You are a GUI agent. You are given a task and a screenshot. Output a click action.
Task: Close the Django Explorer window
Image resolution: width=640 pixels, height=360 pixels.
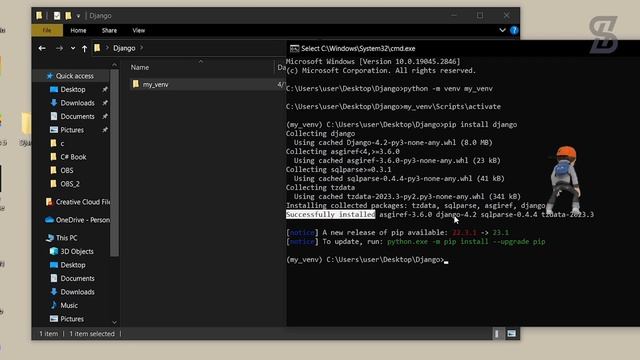pos(506,16)
